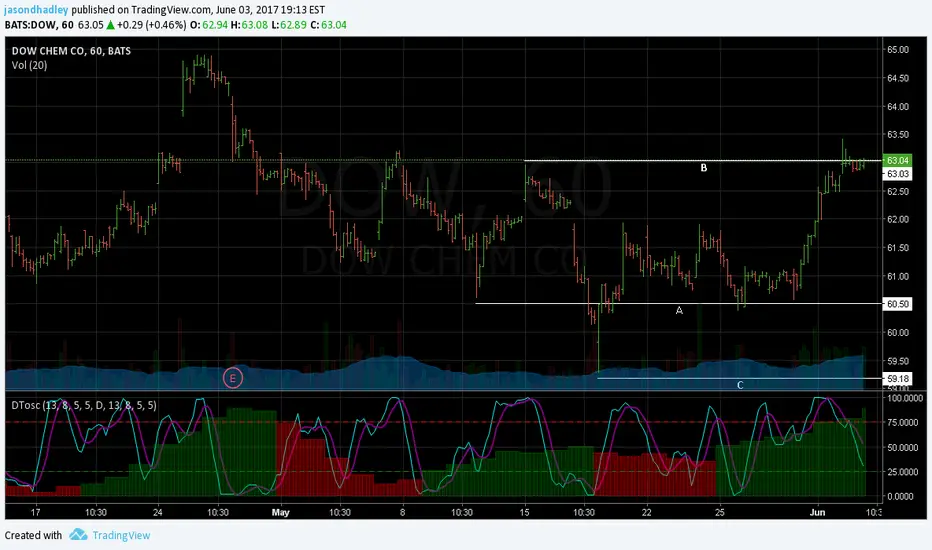Click the Vol (20) indicator label
The width and height of the screenshot is (932, 550).
point(29,65)
